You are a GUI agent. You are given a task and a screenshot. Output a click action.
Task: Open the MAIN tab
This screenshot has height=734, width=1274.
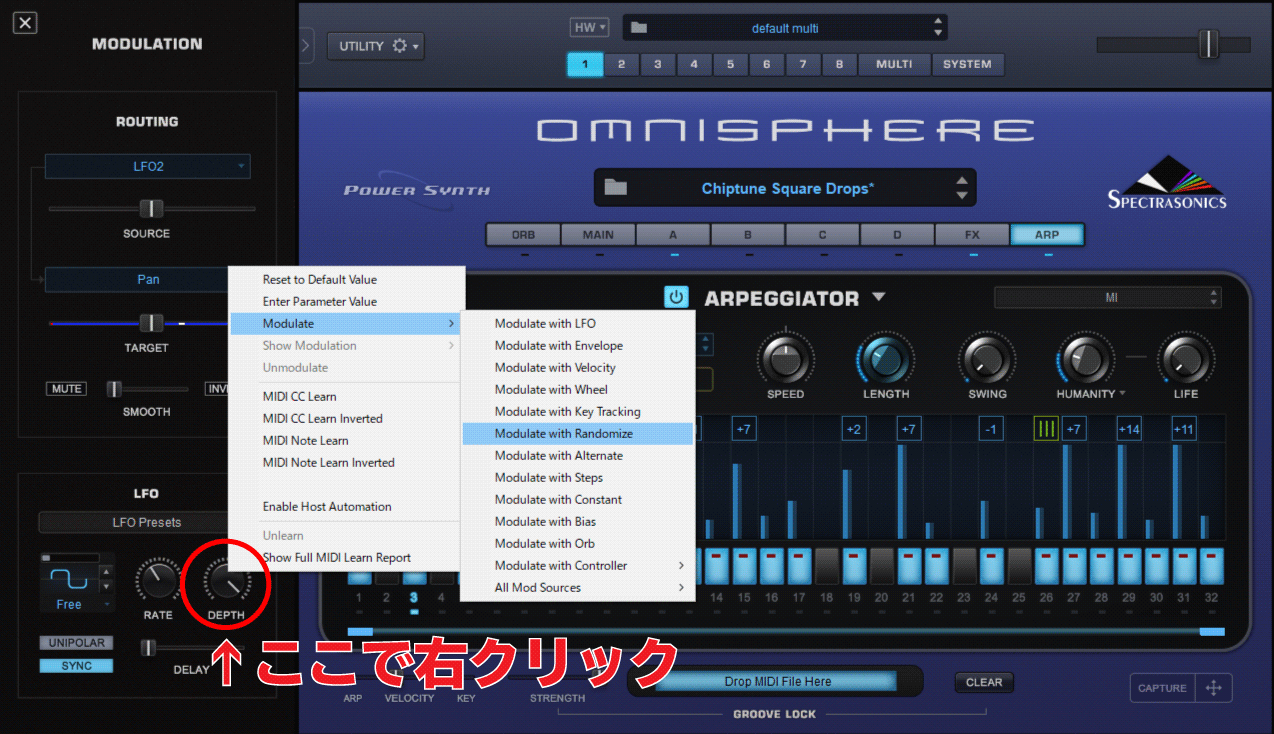tap(598, 235)
